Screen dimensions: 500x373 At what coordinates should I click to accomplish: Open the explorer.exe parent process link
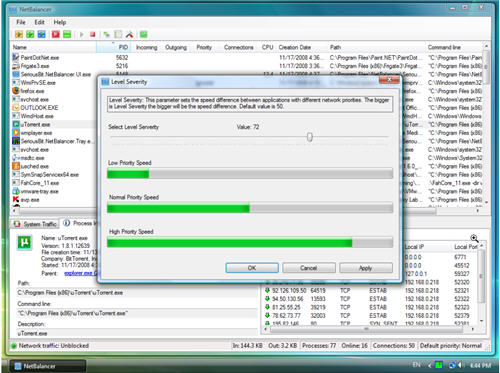click(80, 273)
